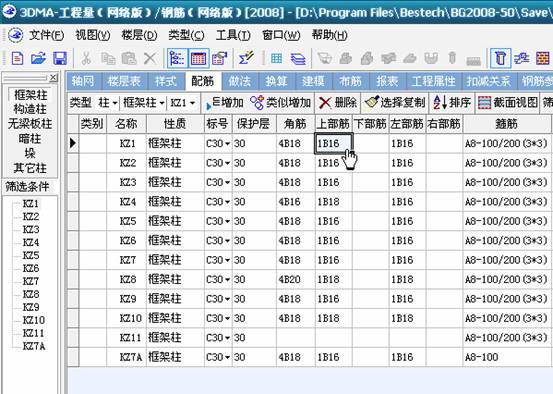
Task: Click the 上部筋 cell of KZ1
Action: click(334, 144)
